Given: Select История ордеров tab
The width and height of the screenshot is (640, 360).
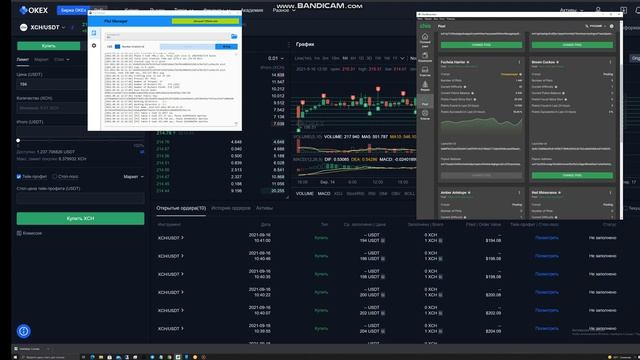Looking at the screenshot, I should coord(231,208).
